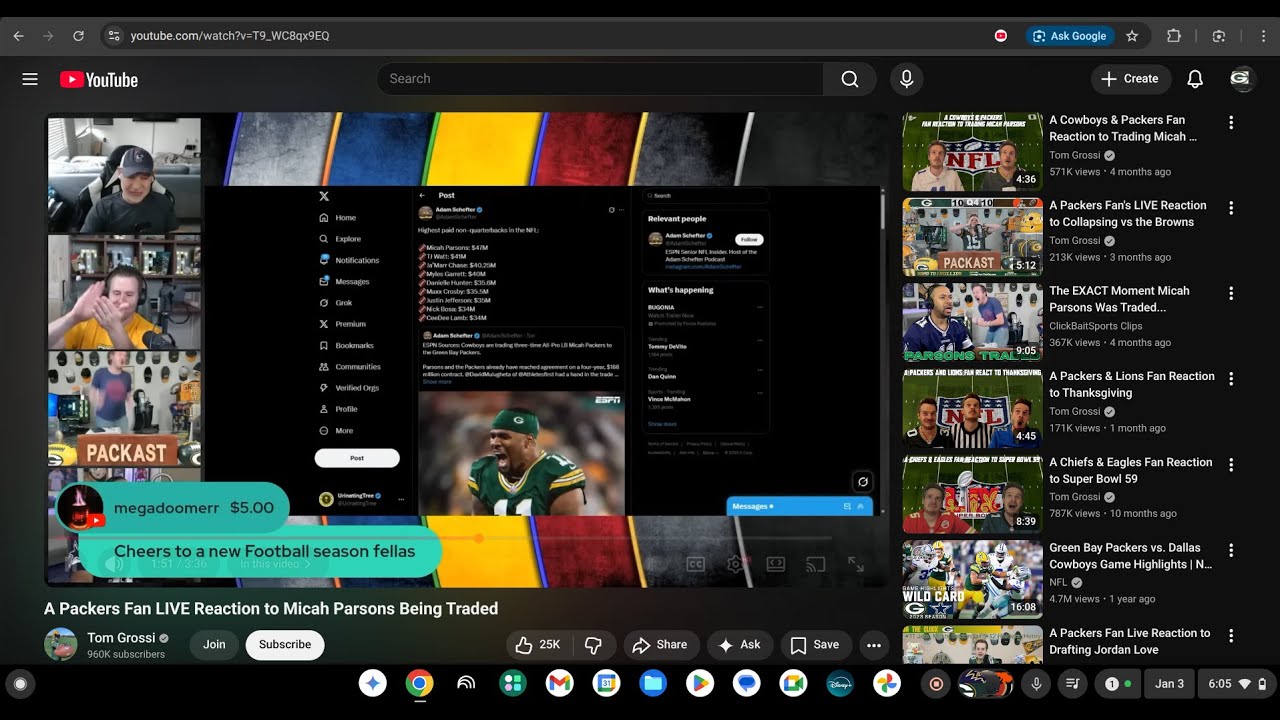Screen dimensions: 1280x720
Task: Click the Join membership button
Action: pos(214,645)
